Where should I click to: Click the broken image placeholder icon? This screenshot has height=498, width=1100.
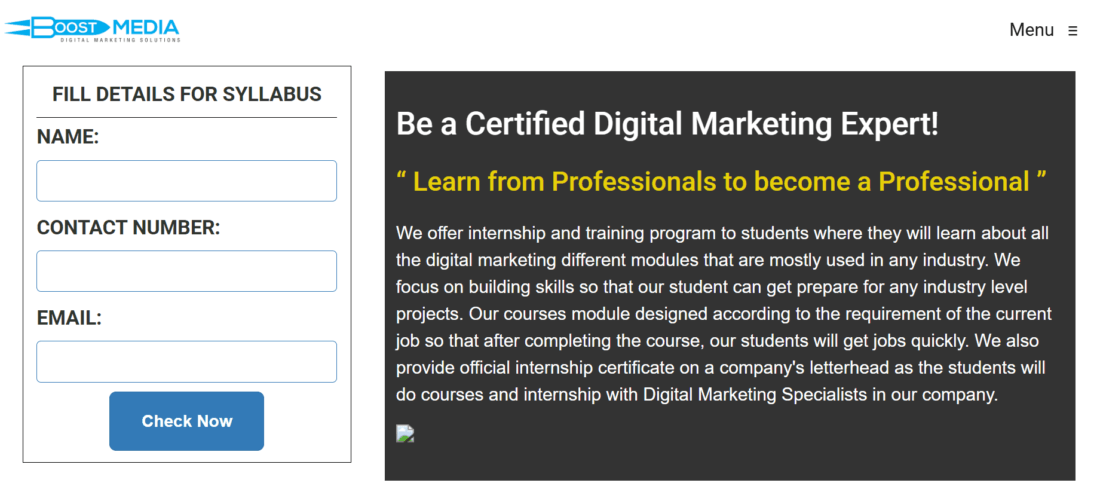[405, 433]
